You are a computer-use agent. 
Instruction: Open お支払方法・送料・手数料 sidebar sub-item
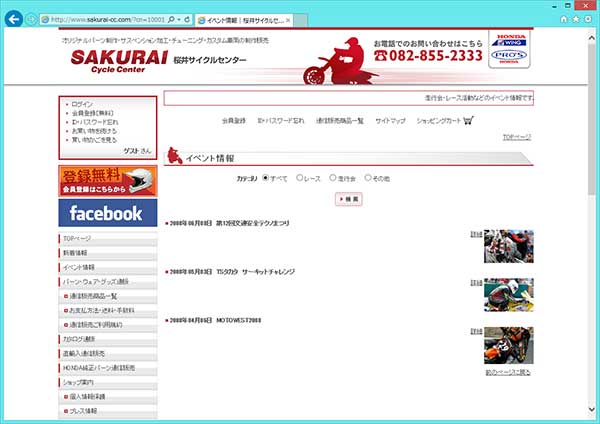coord(108,311)
